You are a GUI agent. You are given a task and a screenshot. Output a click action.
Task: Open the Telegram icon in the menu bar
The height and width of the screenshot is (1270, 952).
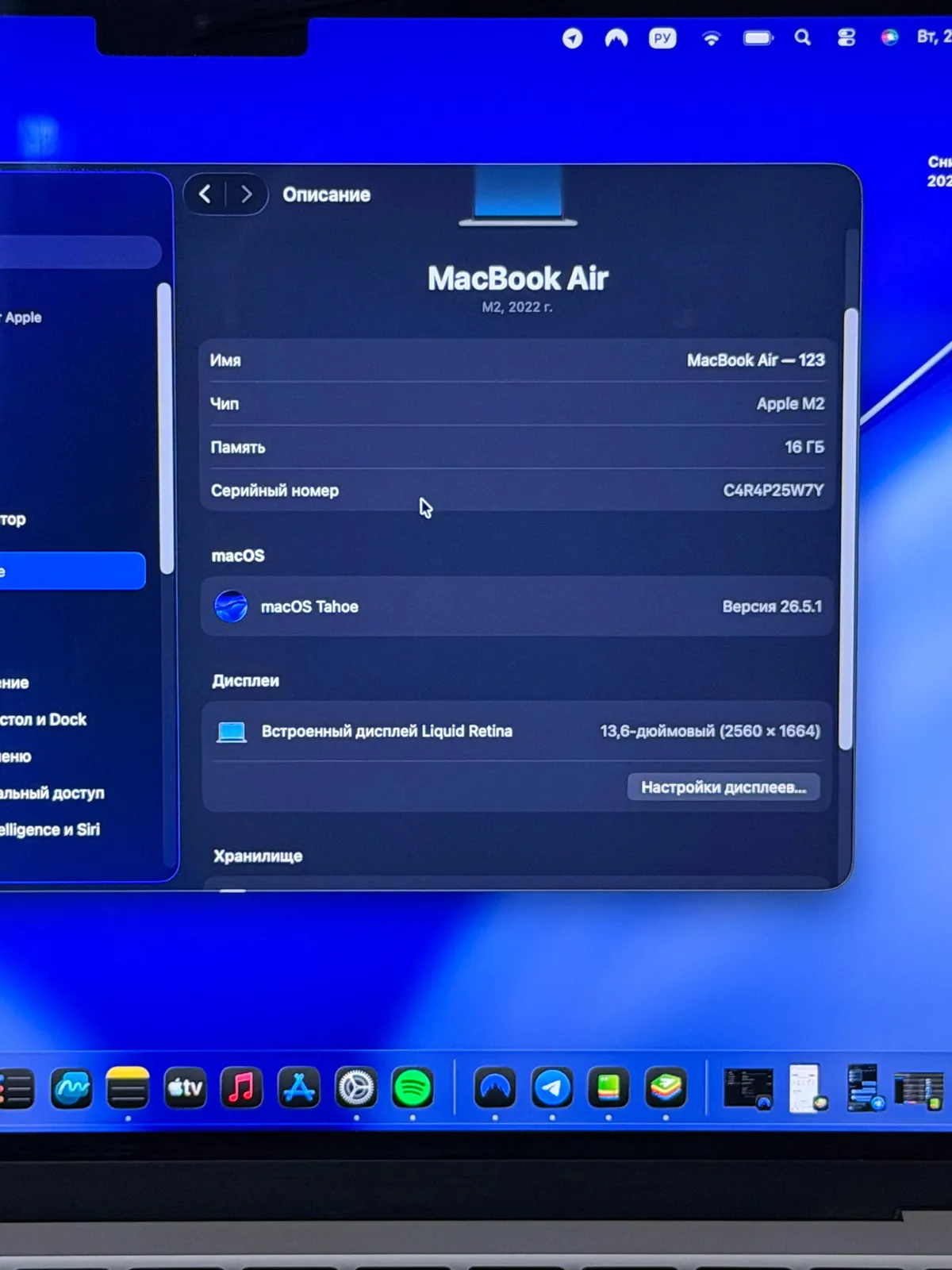(572, 38)
